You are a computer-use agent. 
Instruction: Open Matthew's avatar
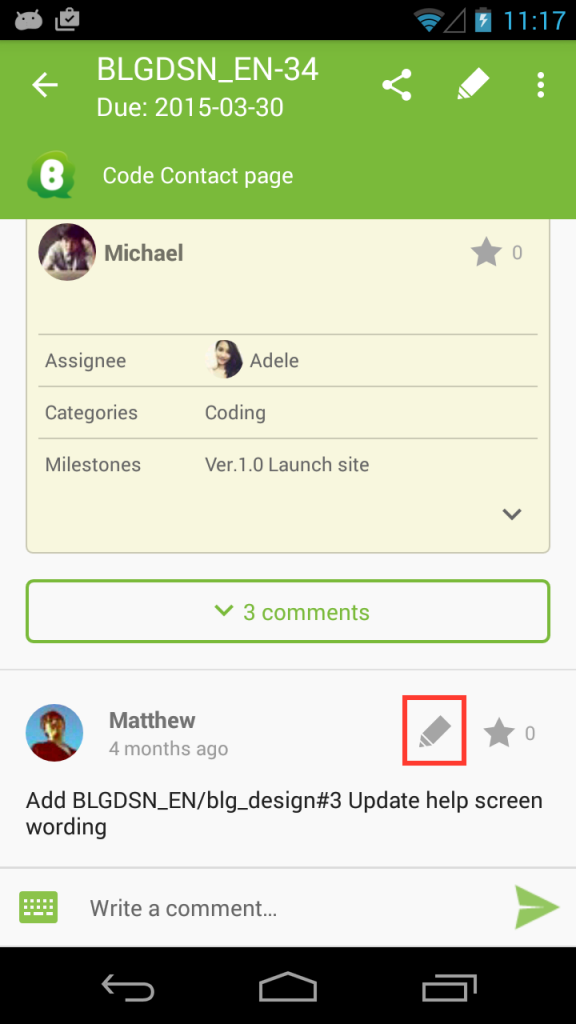click(54, 732)
